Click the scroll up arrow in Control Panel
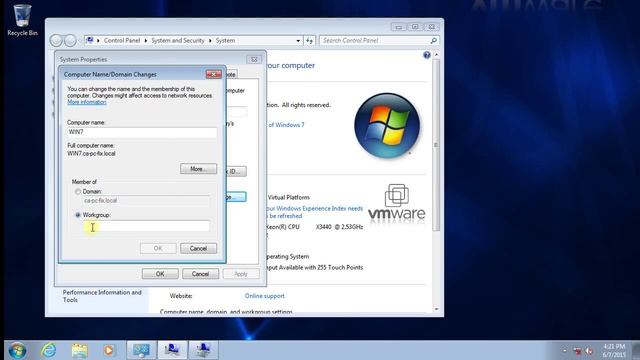Screen dimensions: 640x360 436,55
